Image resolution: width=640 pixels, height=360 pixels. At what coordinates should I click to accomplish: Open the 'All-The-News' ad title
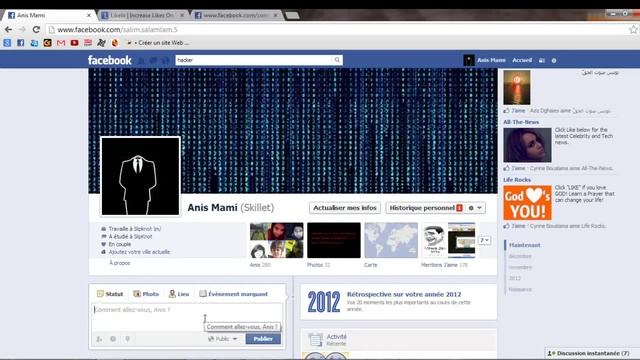pos(521,122)
